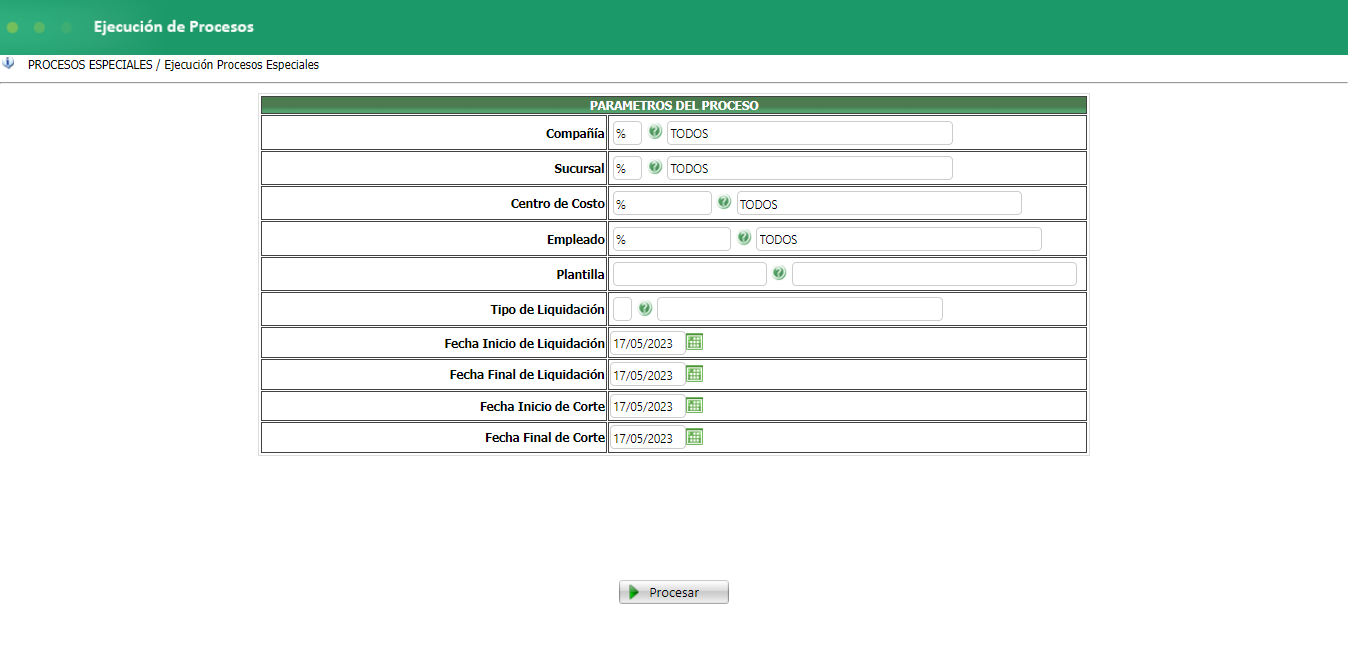Focus the Empleado code field
The image size is (1348, 647).
coord(672,239)
